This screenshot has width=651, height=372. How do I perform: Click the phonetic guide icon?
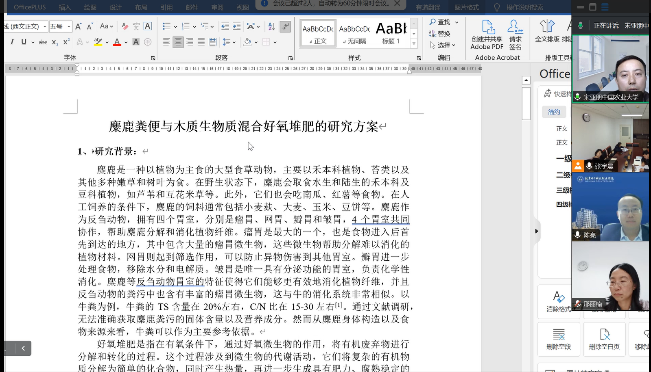136,27
